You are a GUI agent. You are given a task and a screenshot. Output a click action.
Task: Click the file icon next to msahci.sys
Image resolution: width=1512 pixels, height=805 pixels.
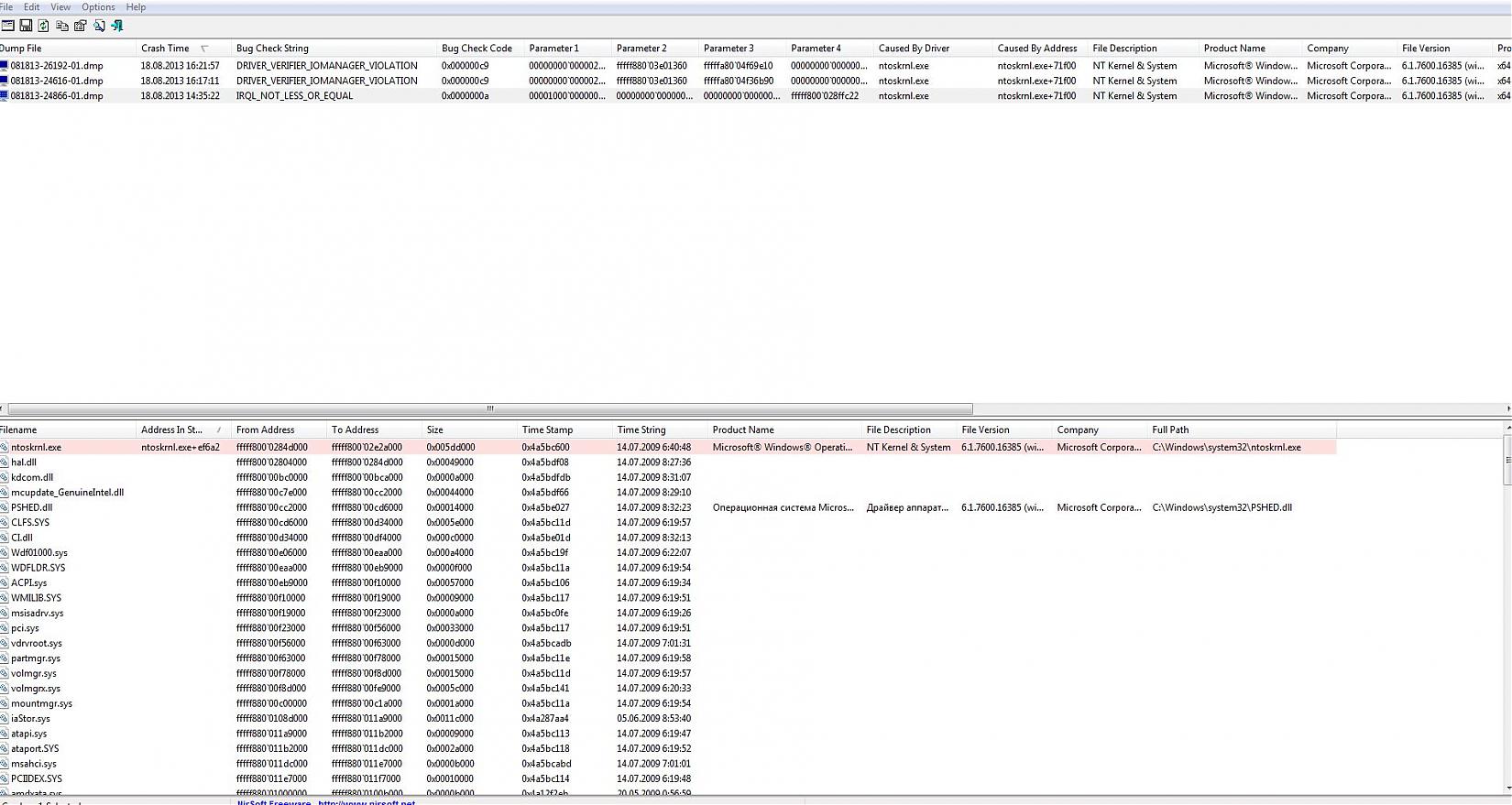coord(4,764)
